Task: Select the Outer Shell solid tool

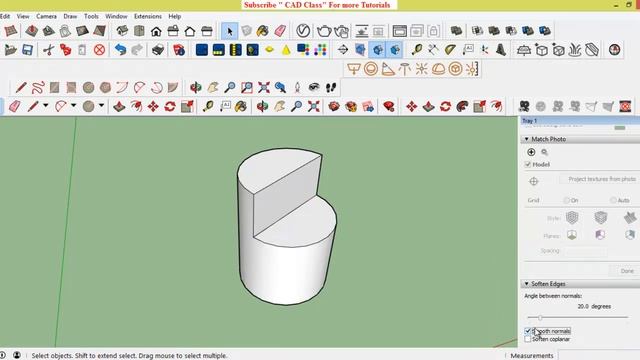Action: 456,31
